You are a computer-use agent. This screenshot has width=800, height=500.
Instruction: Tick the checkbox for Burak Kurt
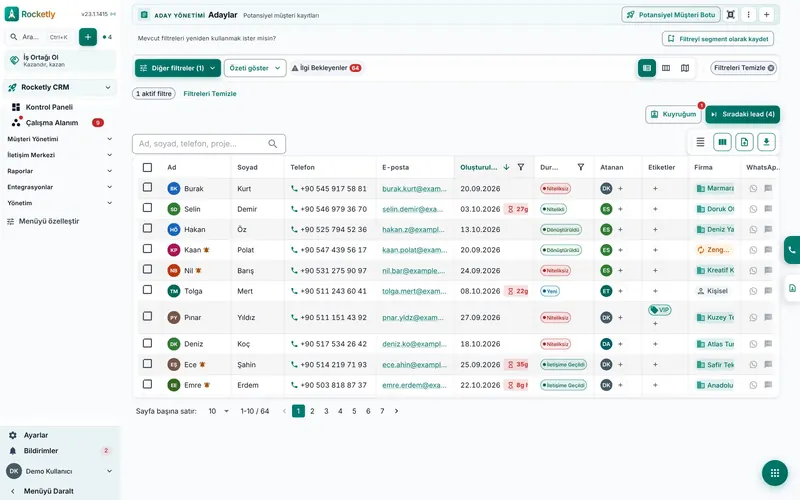[x=147, y=187]
